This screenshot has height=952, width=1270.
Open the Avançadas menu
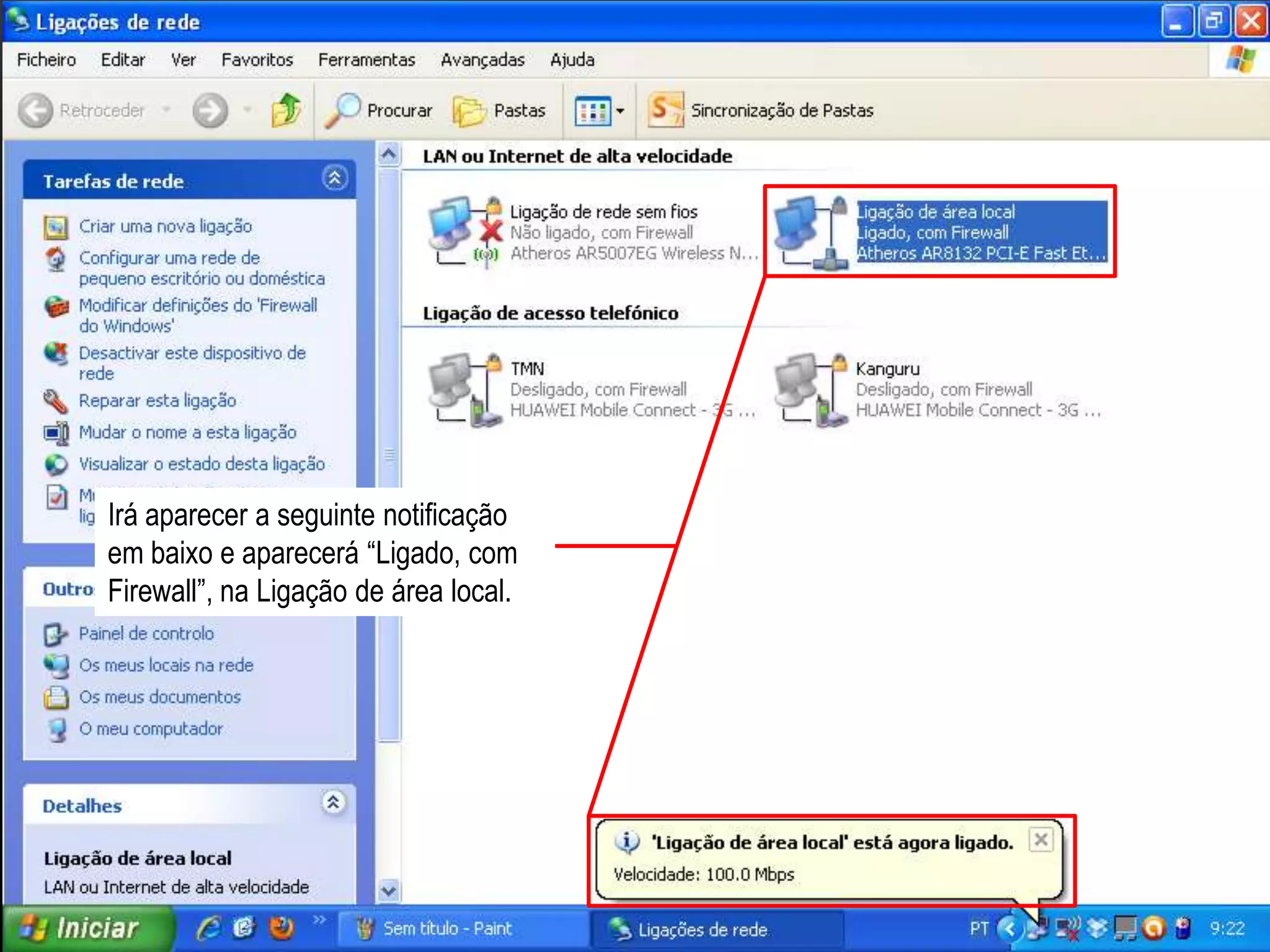[x=482, y=60]
